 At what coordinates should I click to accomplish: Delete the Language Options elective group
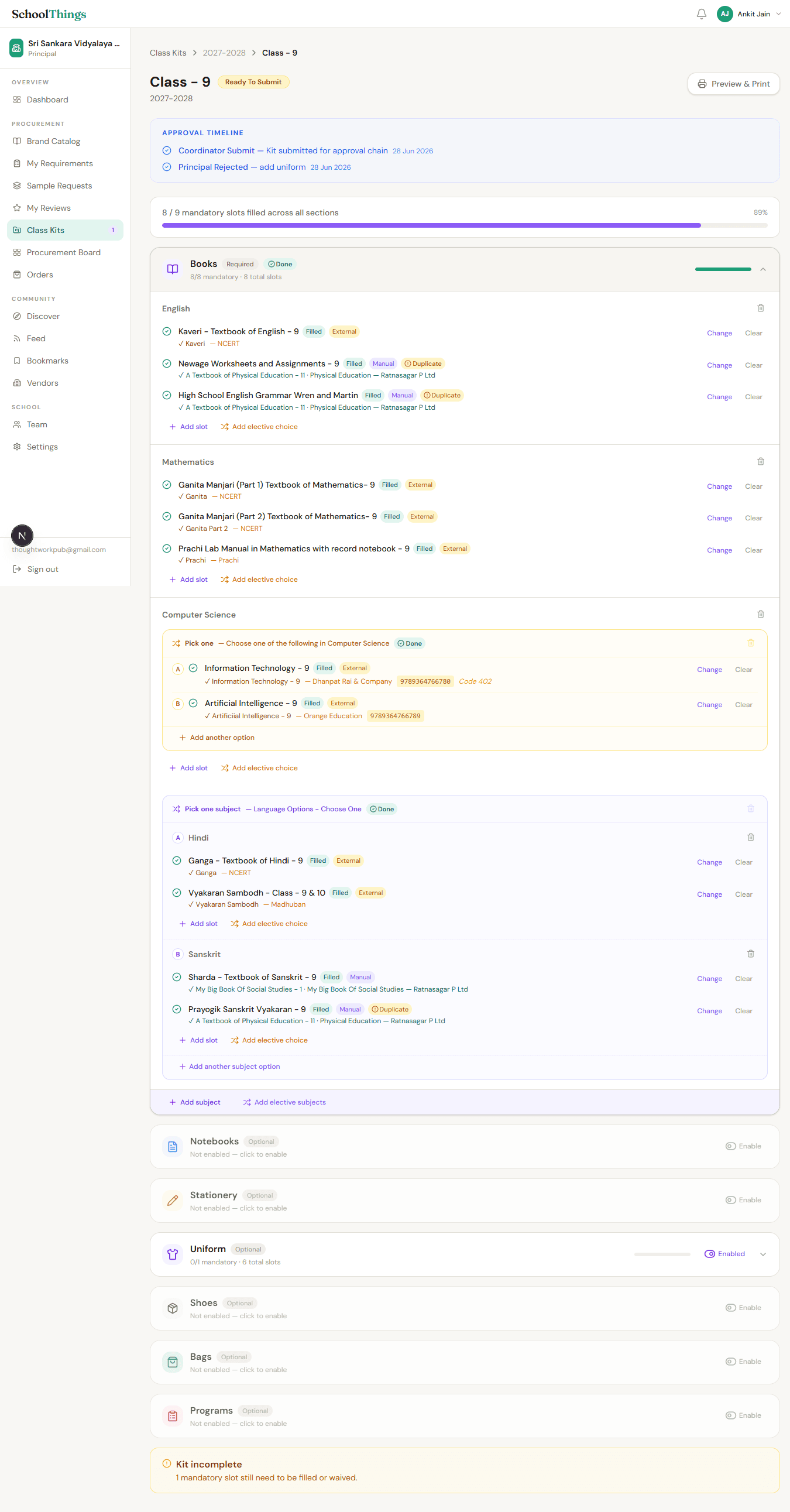coord(751,809)
